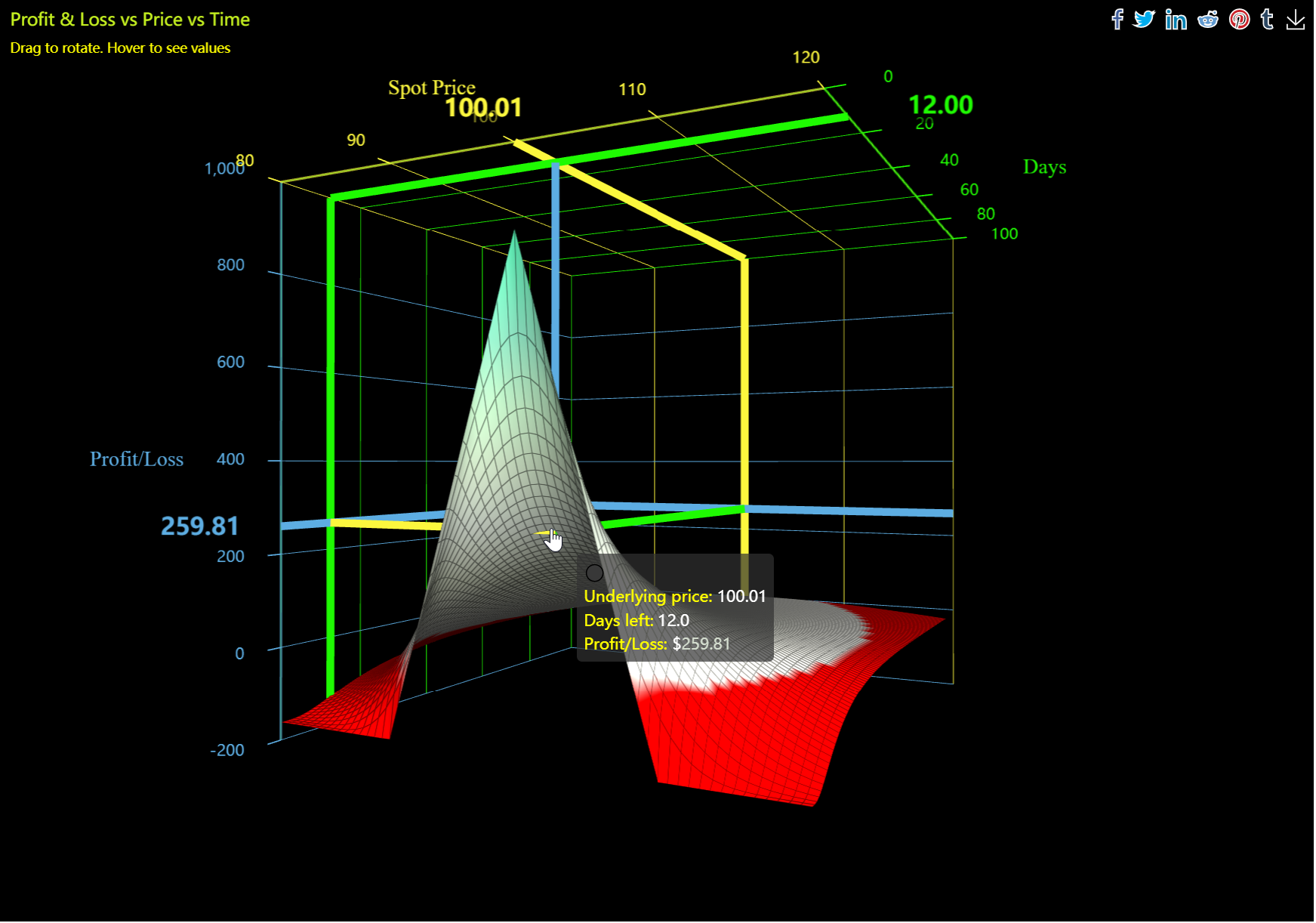Share chart on Facebook
This screenshot has height=923, width=1316.
click(1117, 19)
